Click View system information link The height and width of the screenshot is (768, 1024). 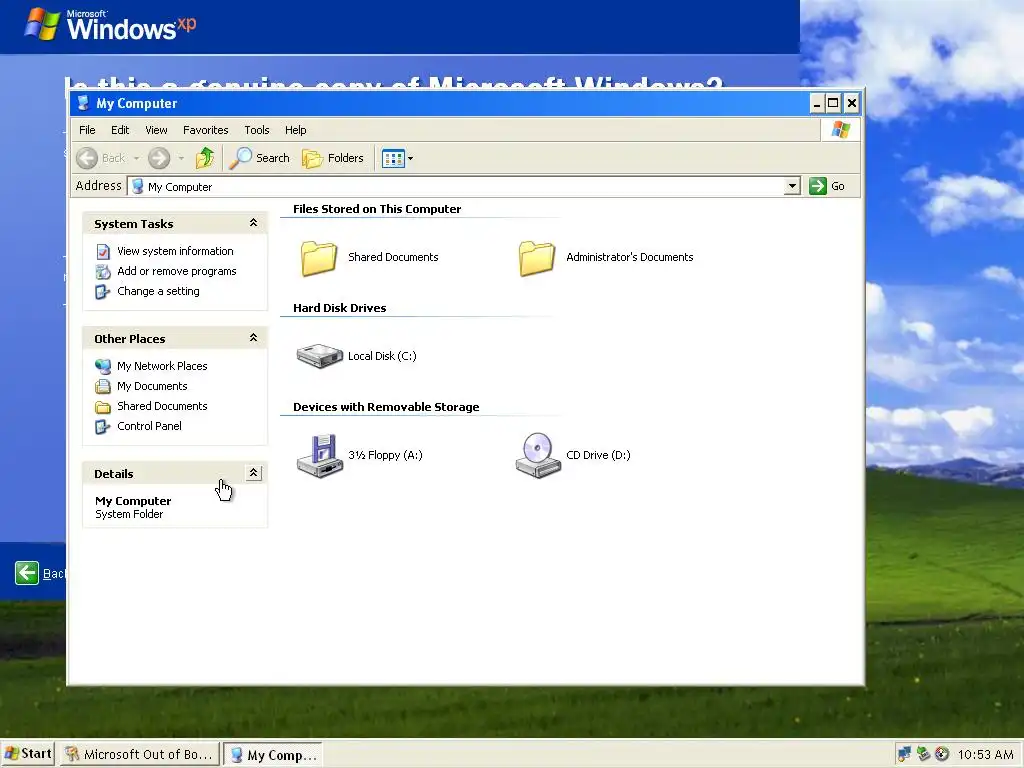[x=175, y=251]
